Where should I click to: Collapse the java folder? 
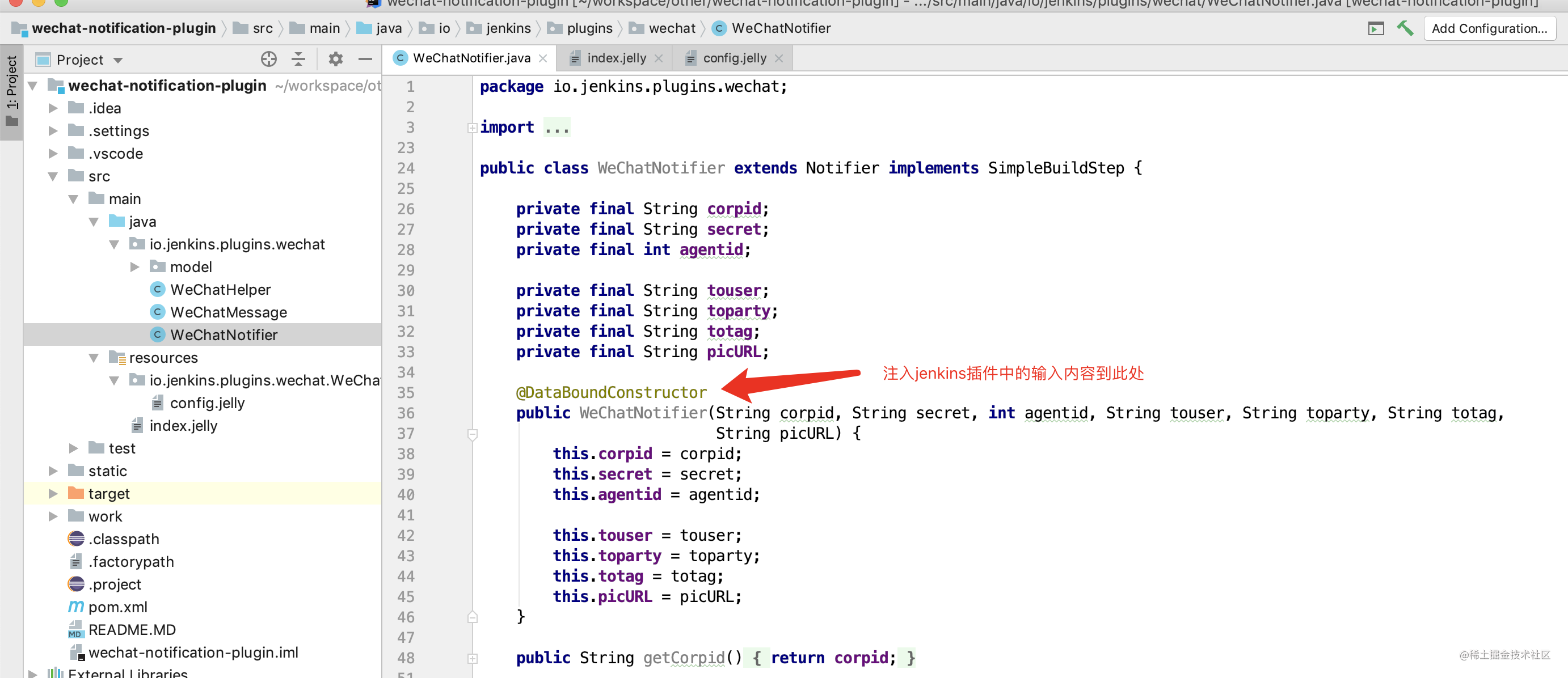point(94,221)
